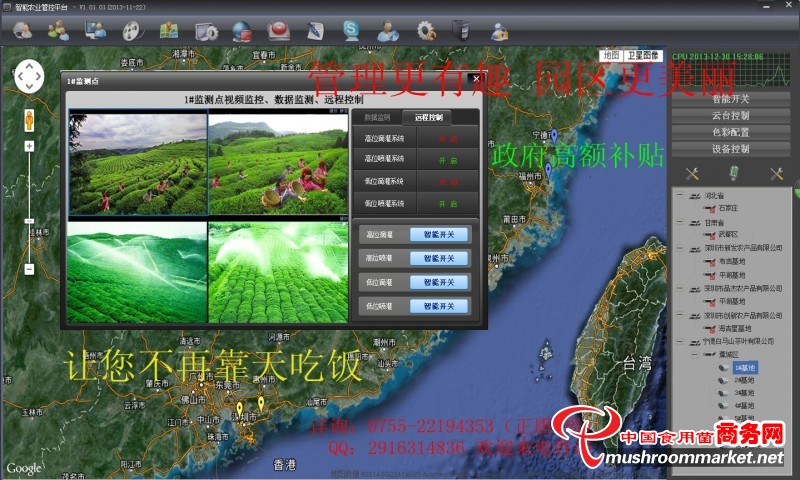Toggle 智能开关 for 低位滴灌
Viewport: 800px width, 480px height.
439,283
